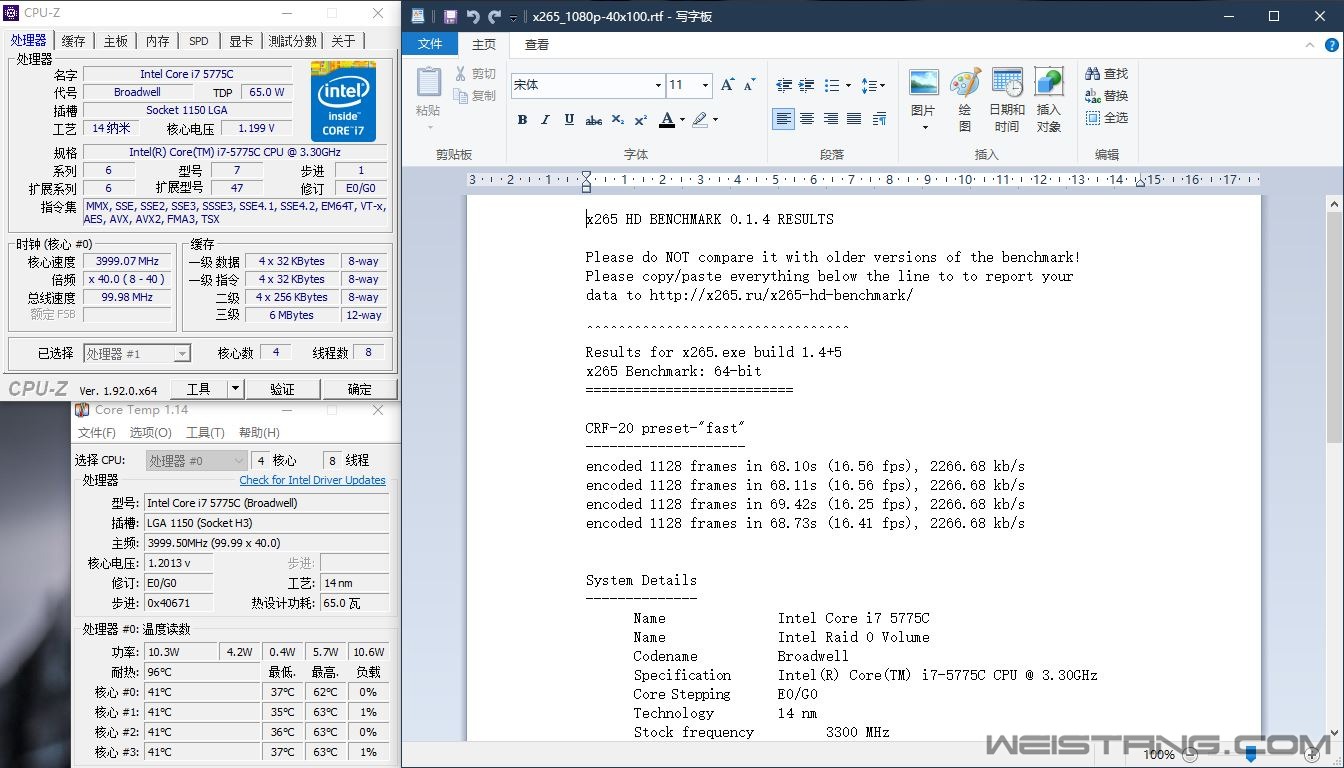Open the font size dropdown showing 11
1344x768 pixels.
pyautogui.click(x=705, y=85)
